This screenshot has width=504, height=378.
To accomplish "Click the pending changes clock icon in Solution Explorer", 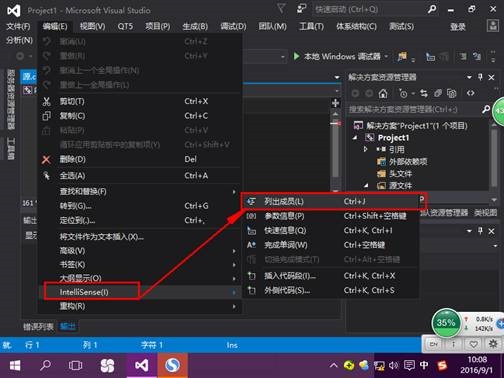I will coord(403,94).
